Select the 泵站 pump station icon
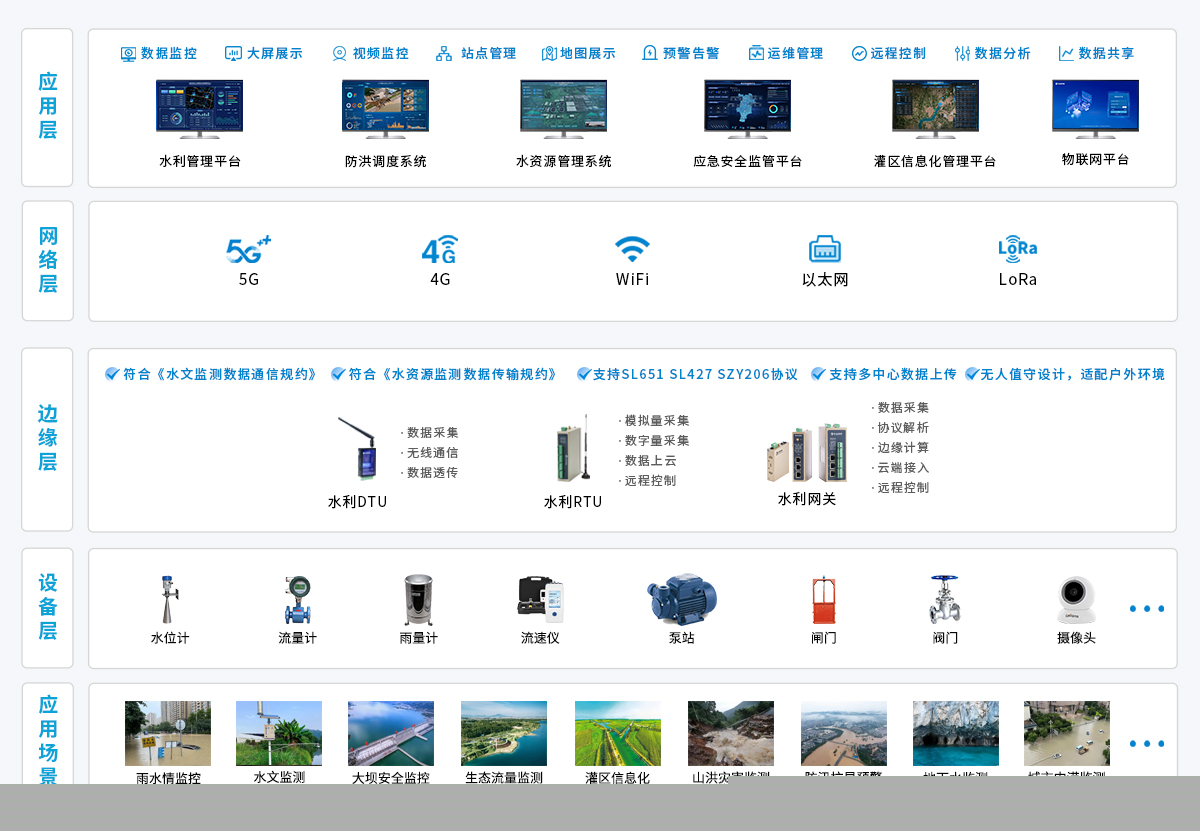Image resolution: width=1200 pixels, height=831 pixels. point(681,599)
